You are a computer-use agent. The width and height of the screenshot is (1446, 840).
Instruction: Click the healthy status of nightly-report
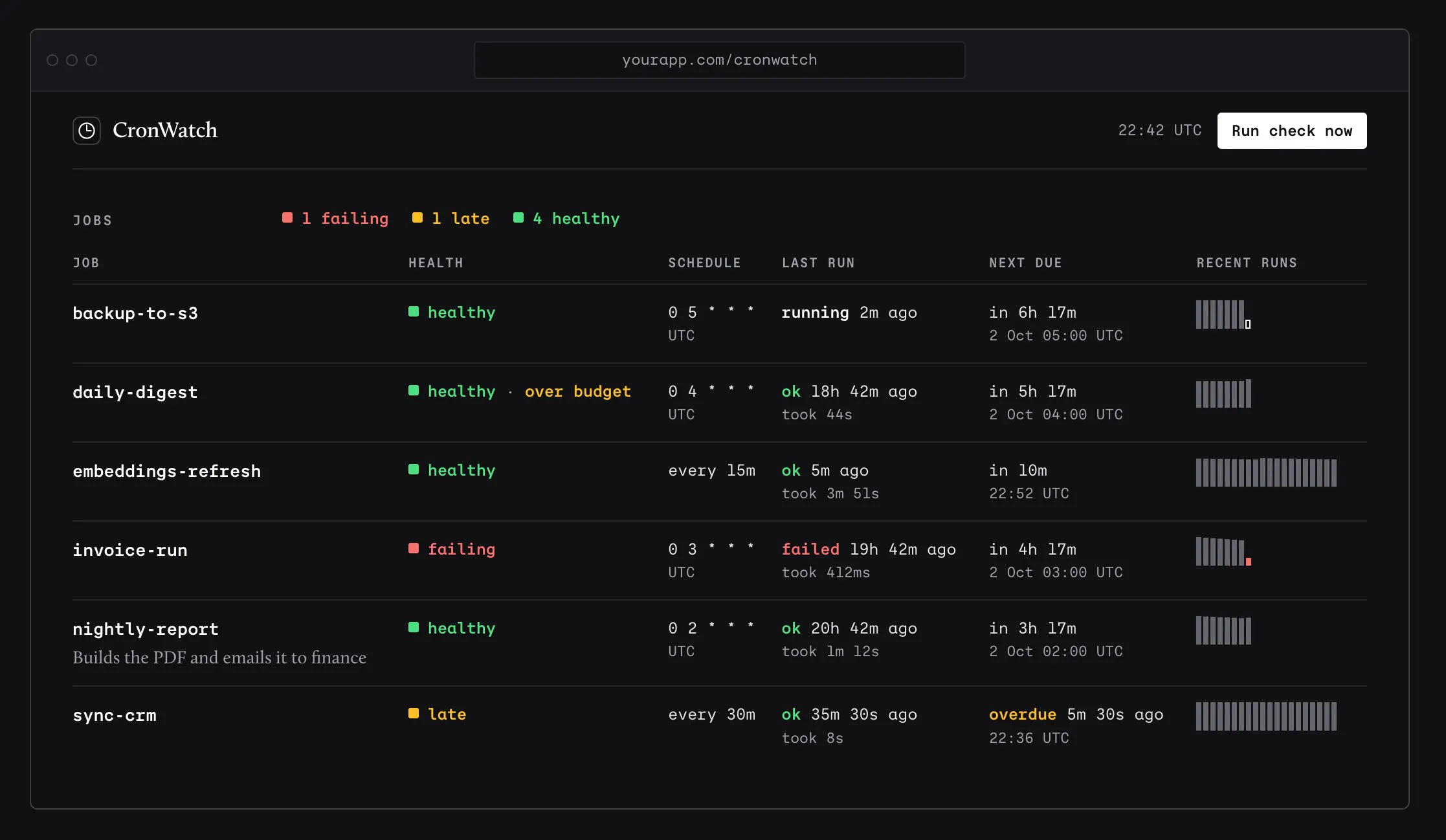click(x=452, y=628)
